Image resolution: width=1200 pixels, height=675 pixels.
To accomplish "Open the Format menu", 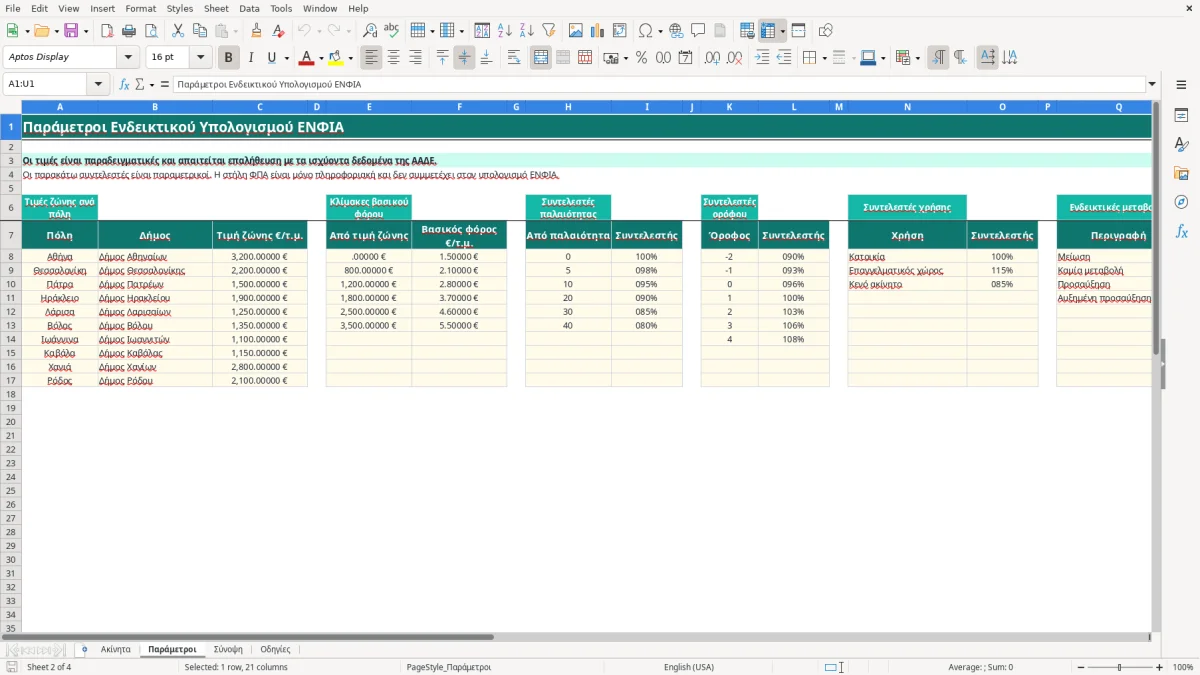I will pyautogui.click(x=140, y=8).
